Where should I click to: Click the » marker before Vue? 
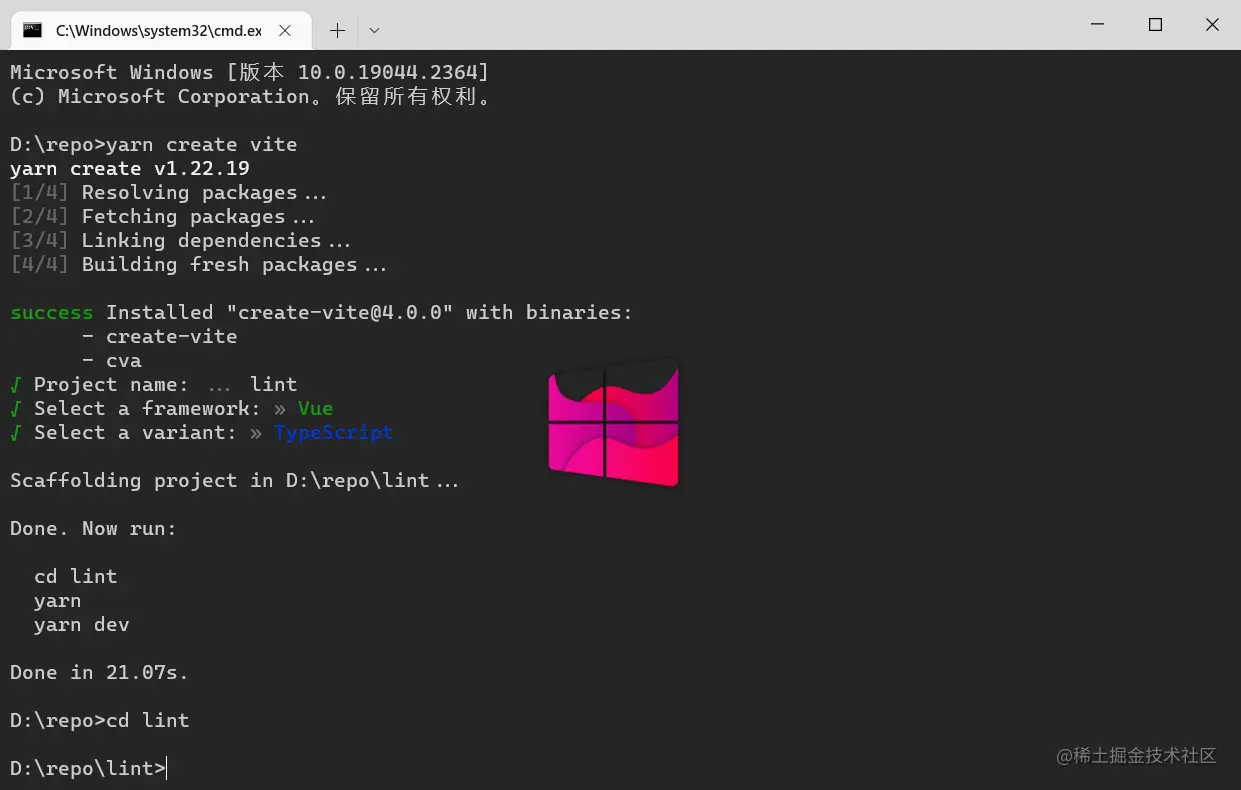click(281, 408)
